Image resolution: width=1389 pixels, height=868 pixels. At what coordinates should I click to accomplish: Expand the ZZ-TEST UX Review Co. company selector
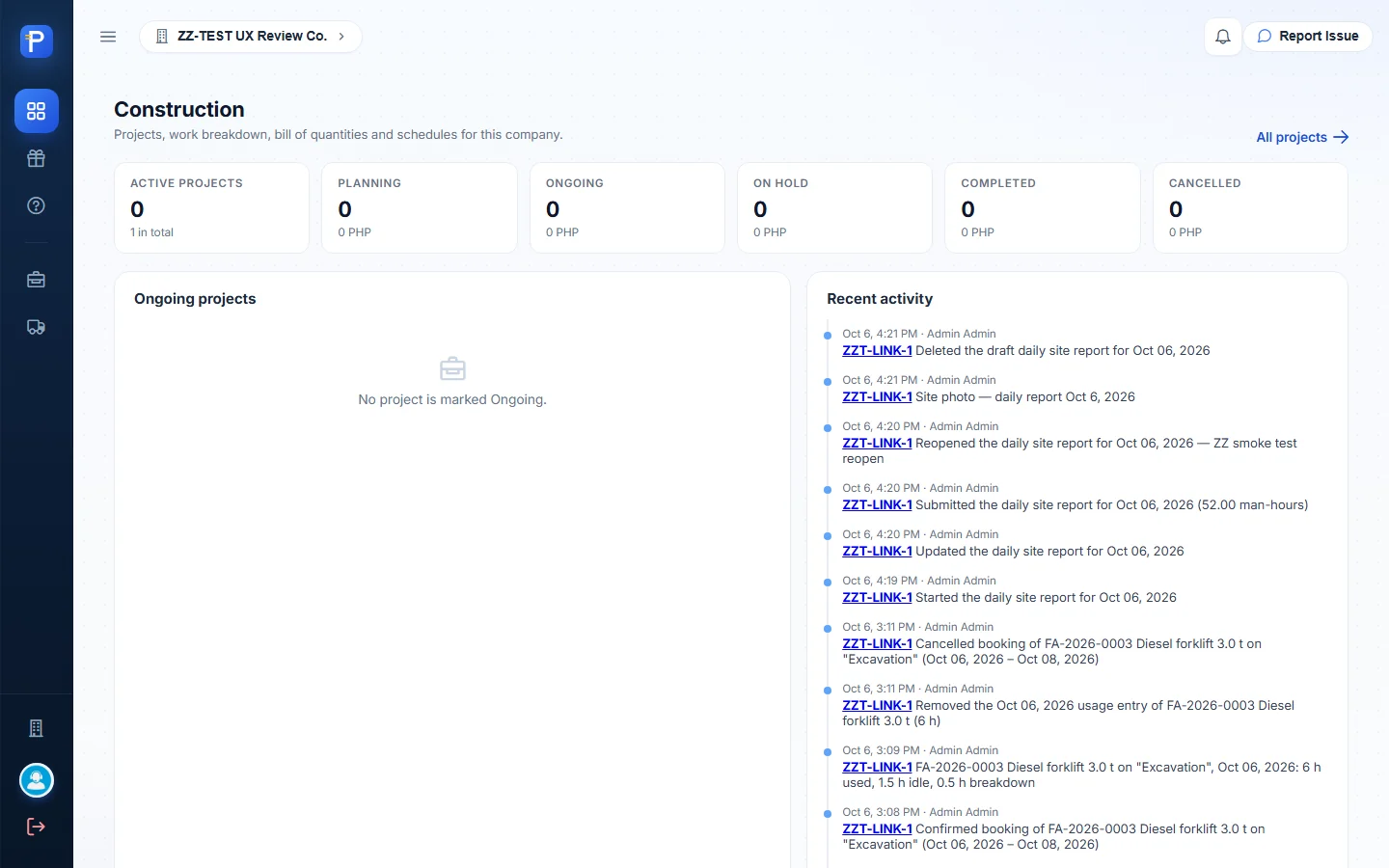point(251,37)
